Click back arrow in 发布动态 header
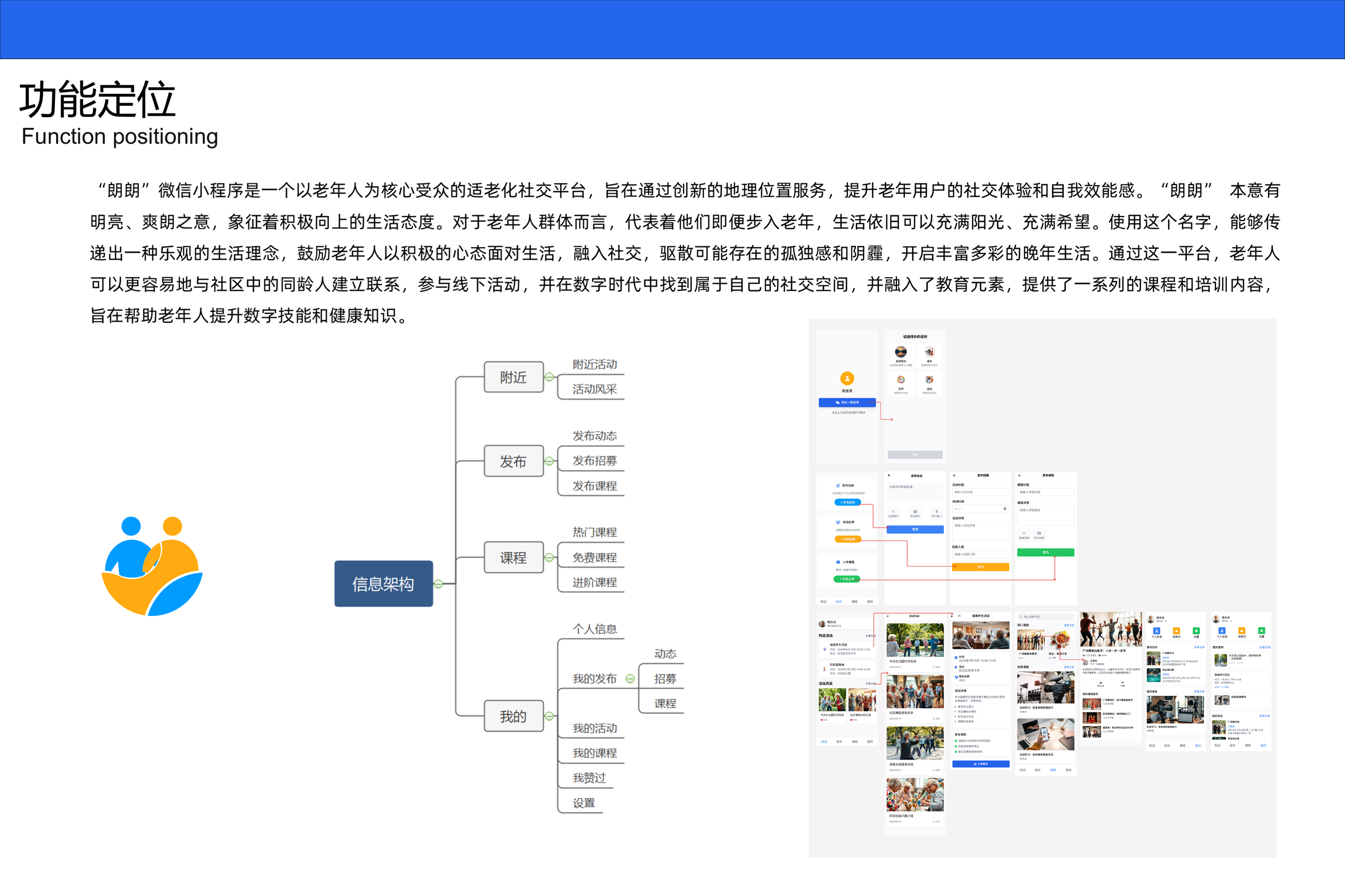This screenshot has width=1345, height=896. pyautogui.click(x=889, y=475)
